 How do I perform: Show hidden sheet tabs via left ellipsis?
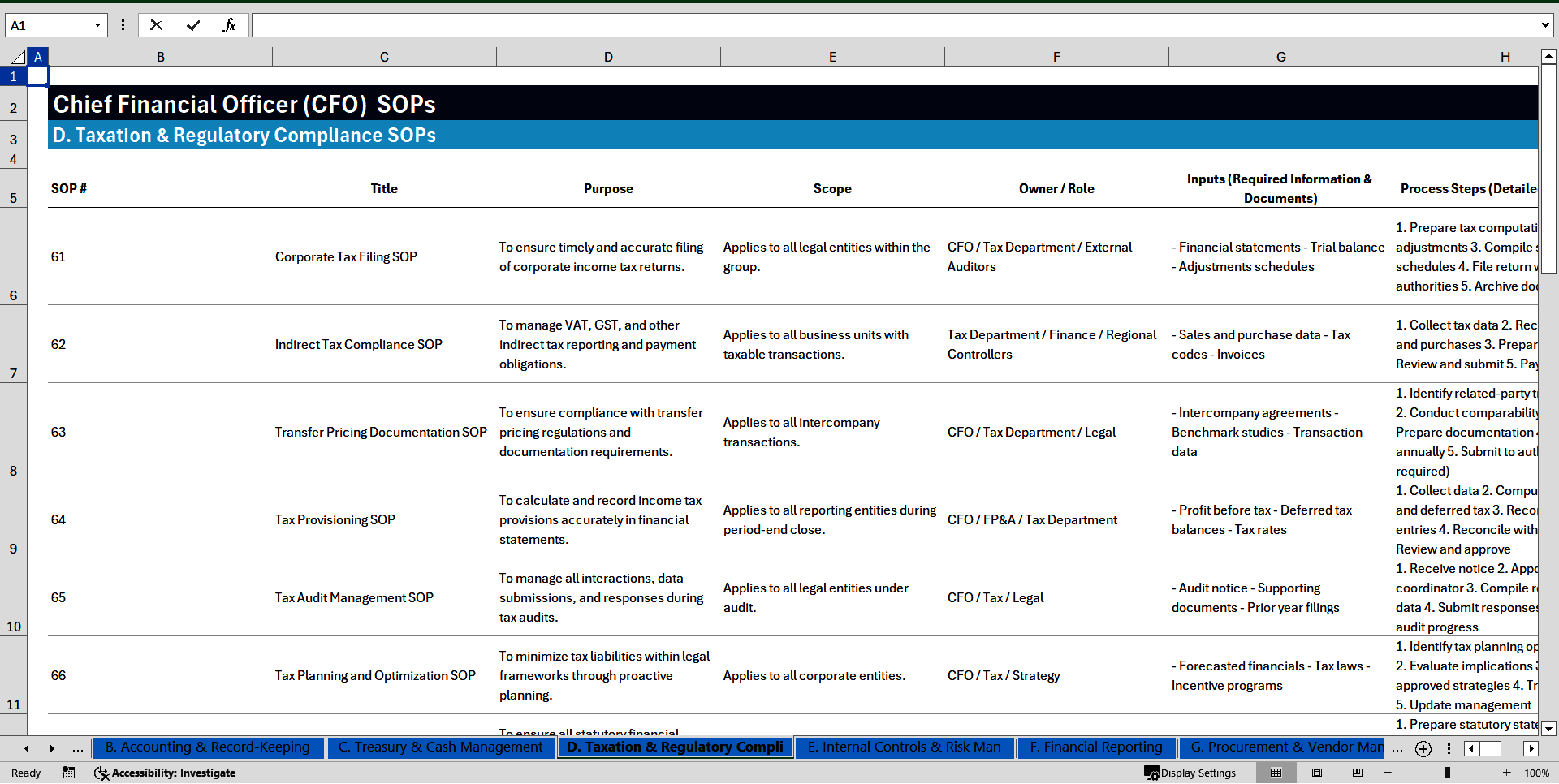pyautogui.click(x=78, y=748)
